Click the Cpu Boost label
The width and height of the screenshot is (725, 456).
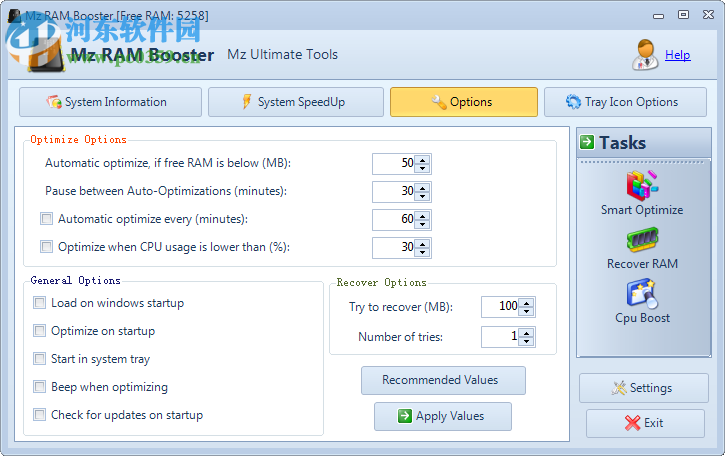coord(642,318)
